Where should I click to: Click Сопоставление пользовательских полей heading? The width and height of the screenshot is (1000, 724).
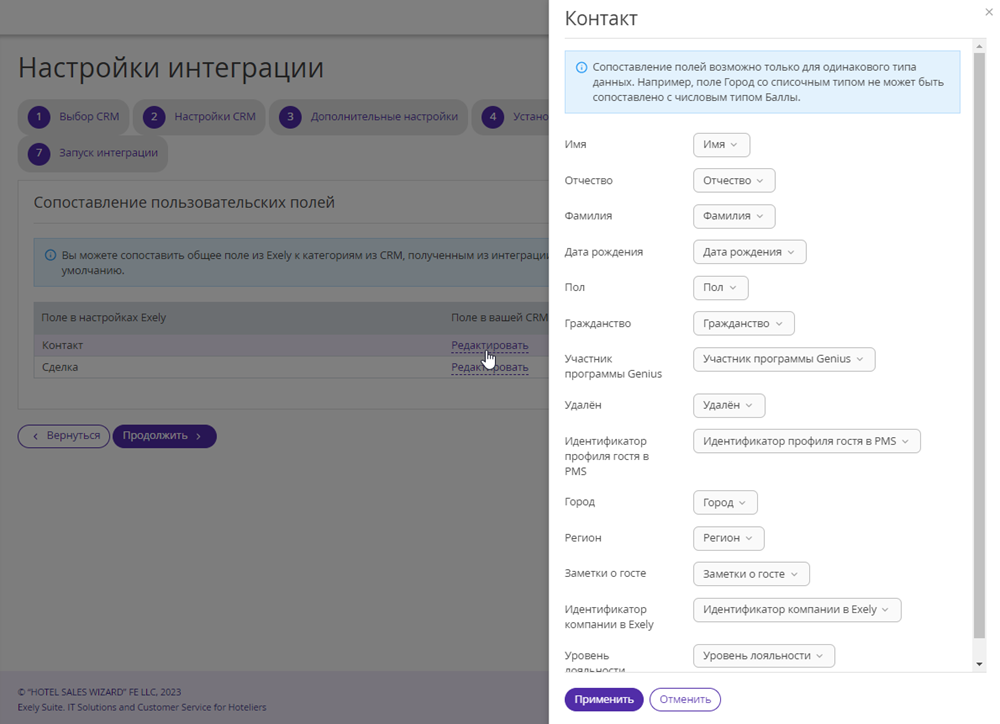[x=184, y=203]
